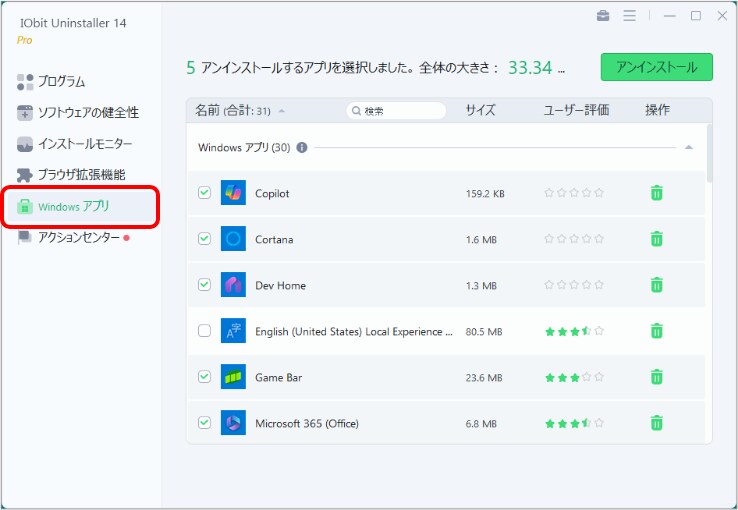This screenshot has height=510, width=738.
Task: Sort by 名前 column arrow
Action: pyautogui.click(x=281, y=112)
